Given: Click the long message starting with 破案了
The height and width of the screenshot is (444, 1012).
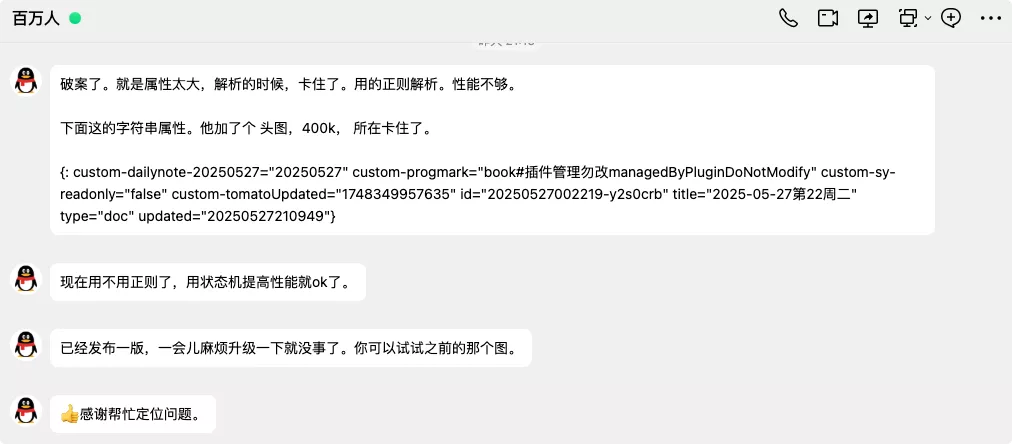Looking at the screenshot, I should (x=288, y=85).
